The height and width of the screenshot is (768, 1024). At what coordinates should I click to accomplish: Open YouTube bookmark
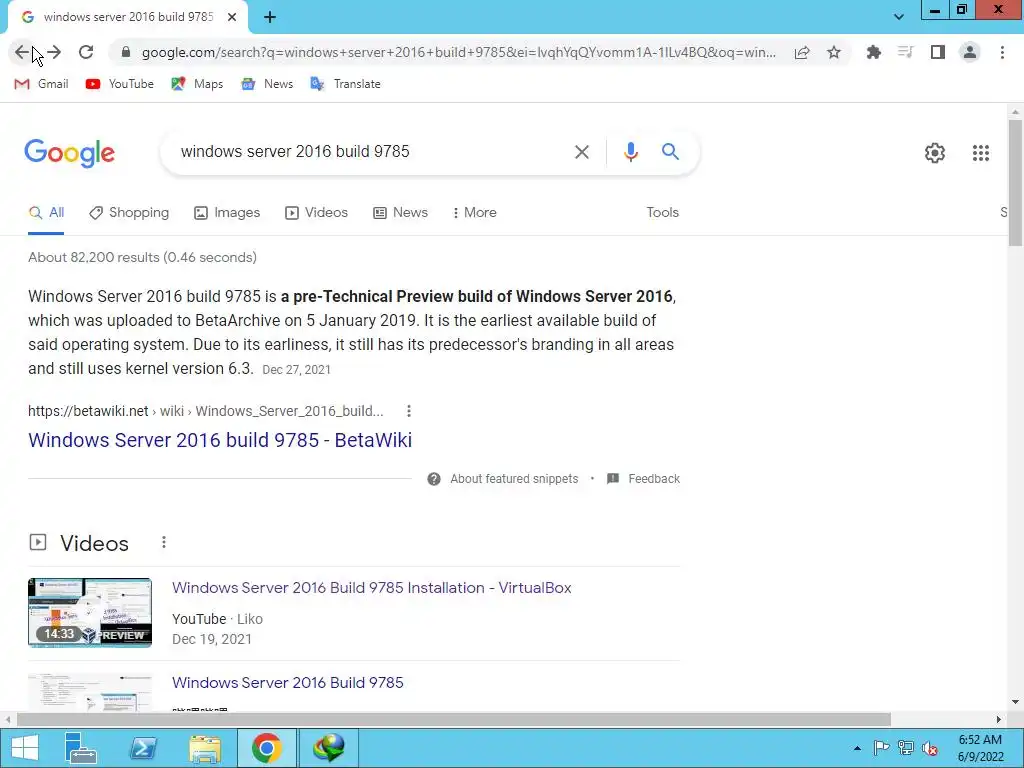[x=120, y=84]
